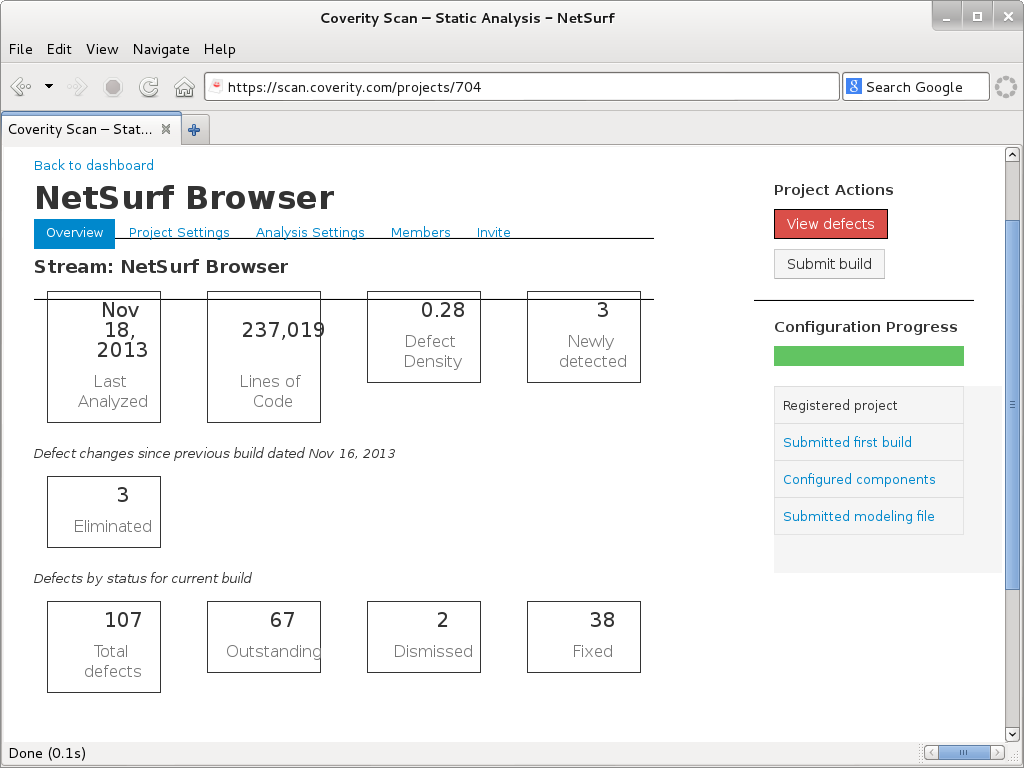
Task: Click the horizontal scrollbar thumb
Action: coord(963,752)
